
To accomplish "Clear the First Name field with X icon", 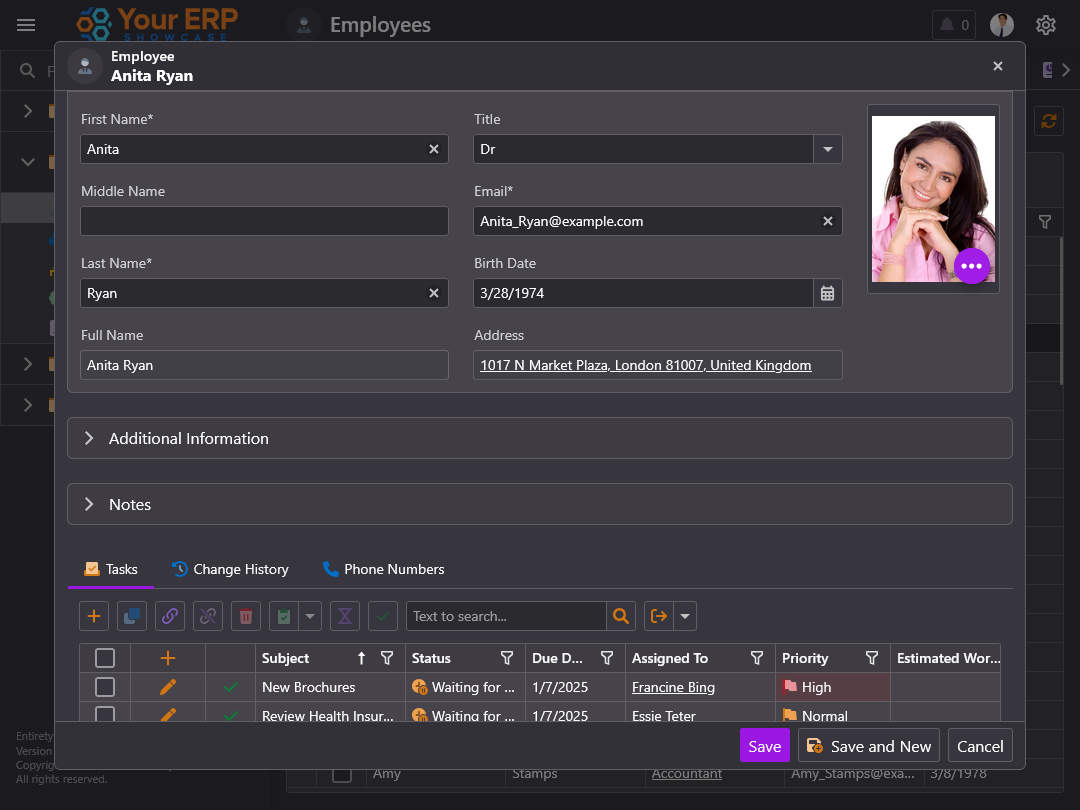I will [434, 149].
